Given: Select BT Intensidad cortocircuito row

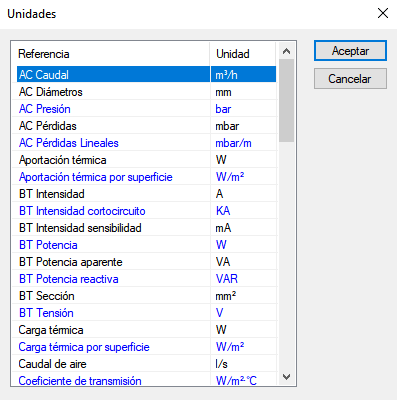Looking at the screenshot, I should point(144,210).
